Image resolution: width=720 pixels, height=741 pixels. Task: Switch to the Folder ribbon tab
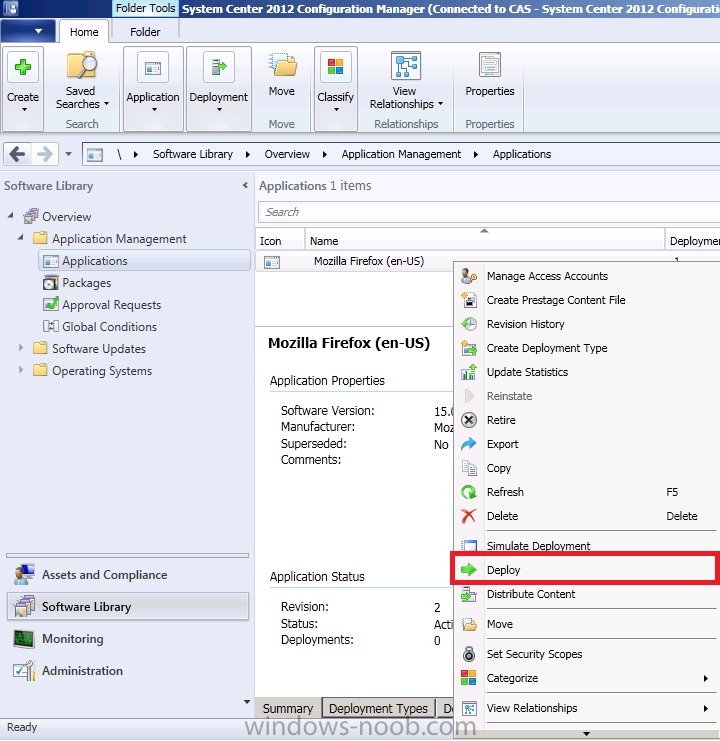145,32
